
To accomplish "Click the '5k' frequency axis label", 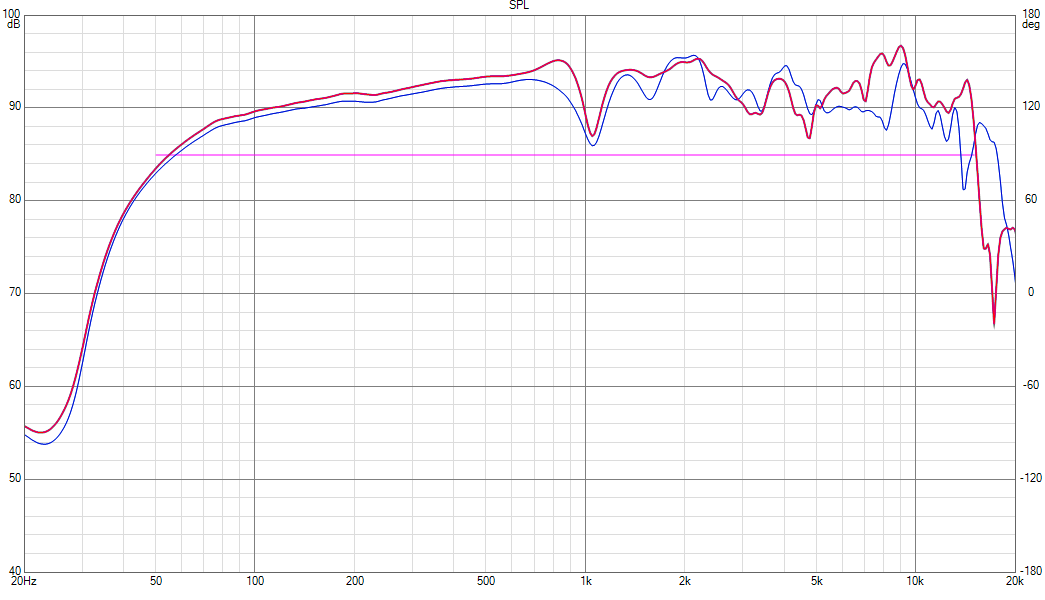I will tap(817, 581).
